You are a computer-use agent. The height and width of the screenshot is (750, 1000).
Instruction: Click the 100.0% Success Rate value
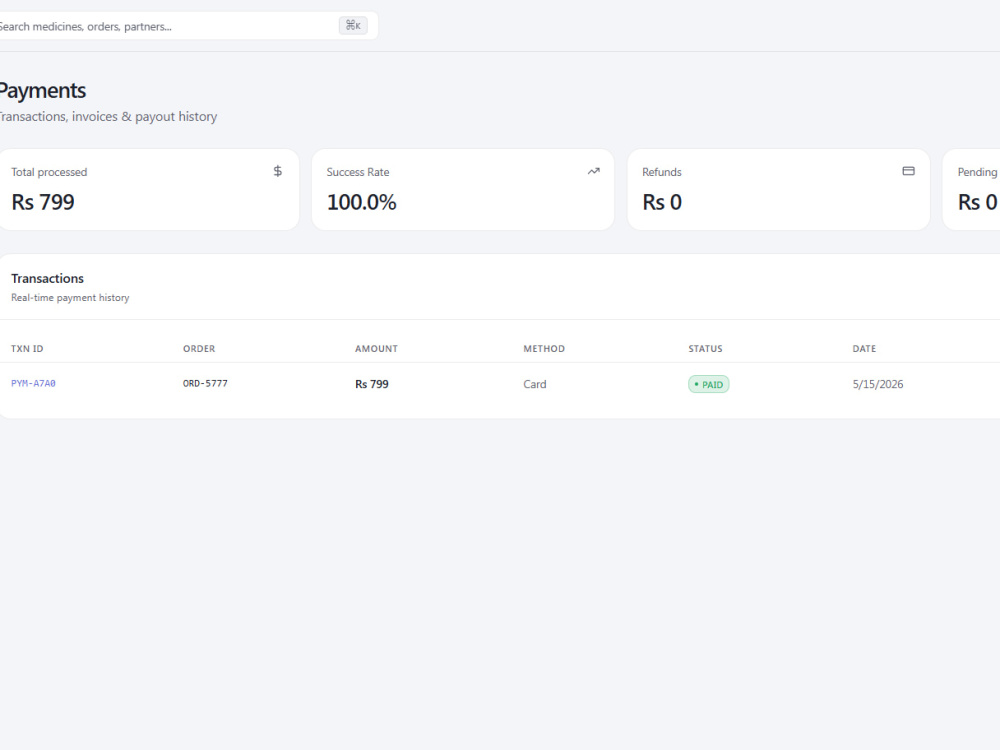click(x=362, y=202)
